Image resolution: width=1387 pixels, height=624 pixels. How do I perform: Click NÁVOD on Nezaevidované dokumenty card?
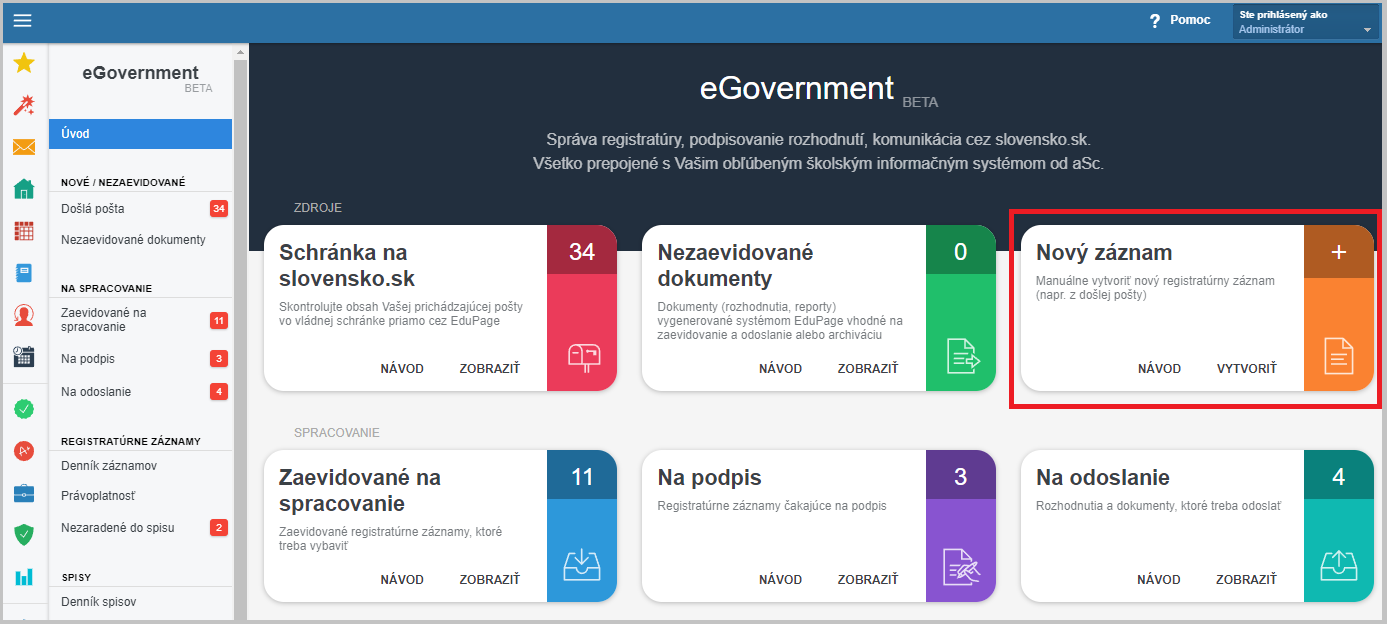click(x=781, y=369)
